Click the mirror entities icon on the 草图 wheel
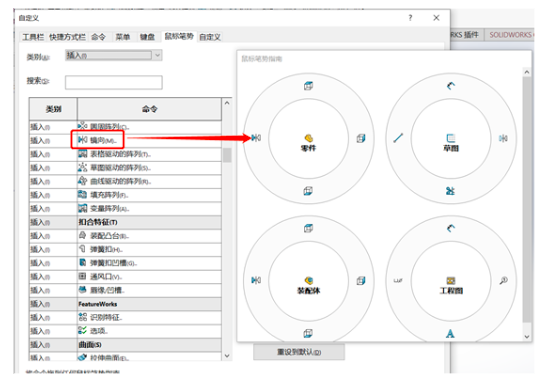 [503, 138]
